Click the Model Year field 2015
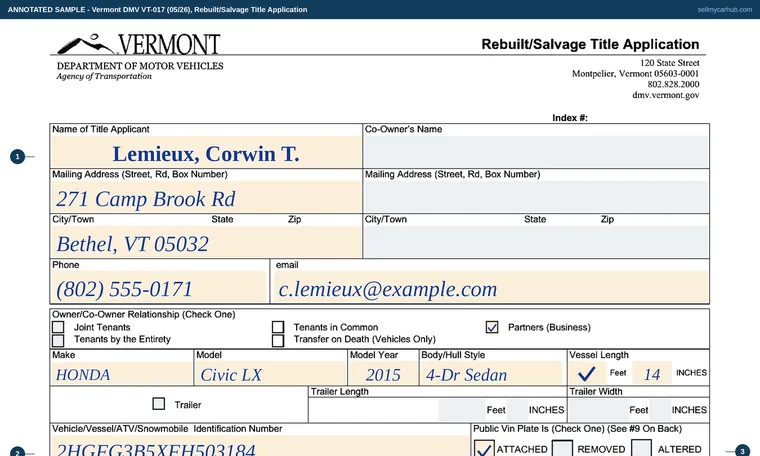The height and width of the screenshot is (456, 760). pyautogui.click(x=383, y=374)
